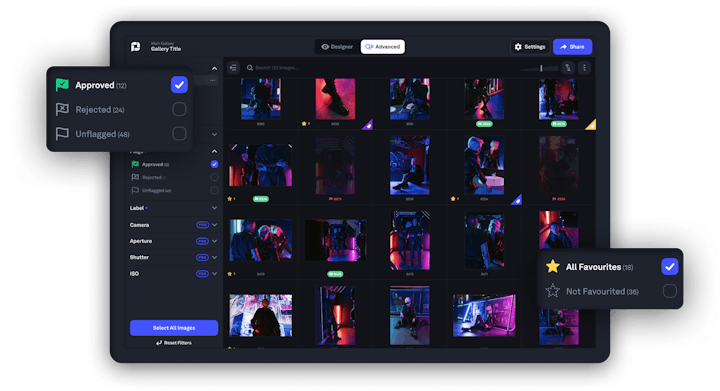
Task: Click the outlined Not Favourited star icon
Action: click(553, 291)
